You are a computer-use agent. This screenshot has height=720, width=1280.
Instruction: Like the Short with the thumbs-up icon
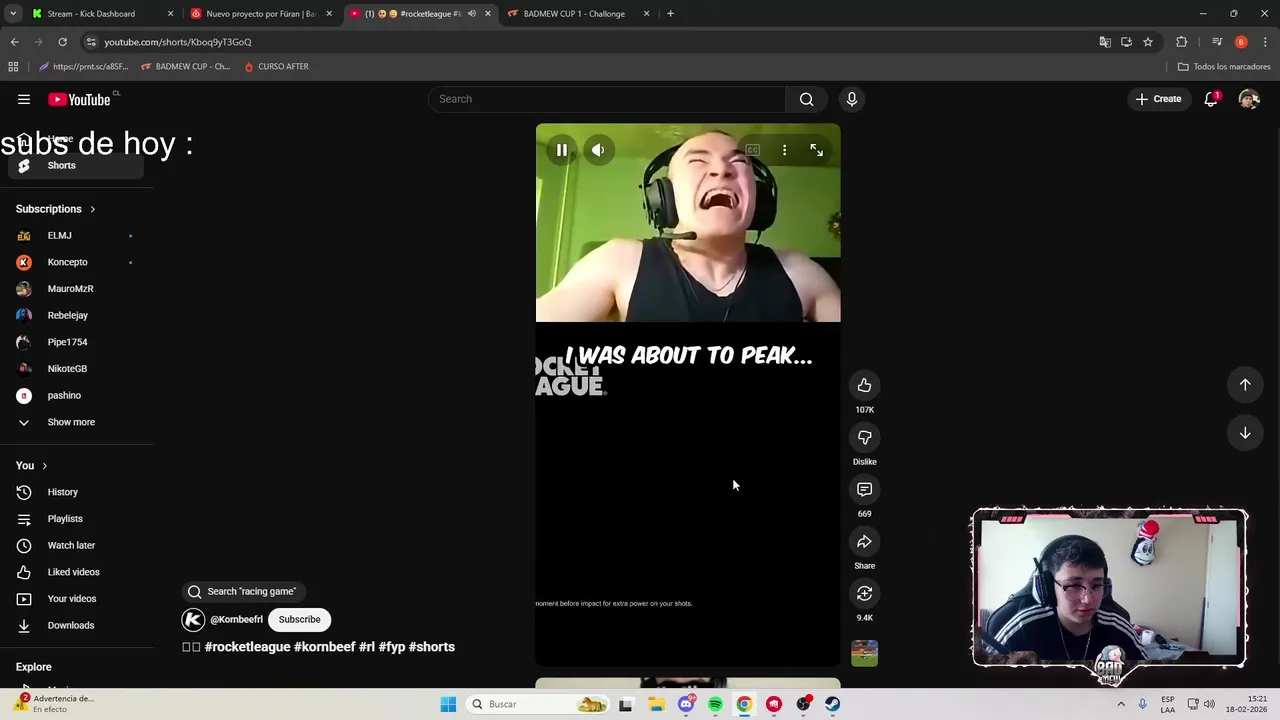click(x=864, y=385)
